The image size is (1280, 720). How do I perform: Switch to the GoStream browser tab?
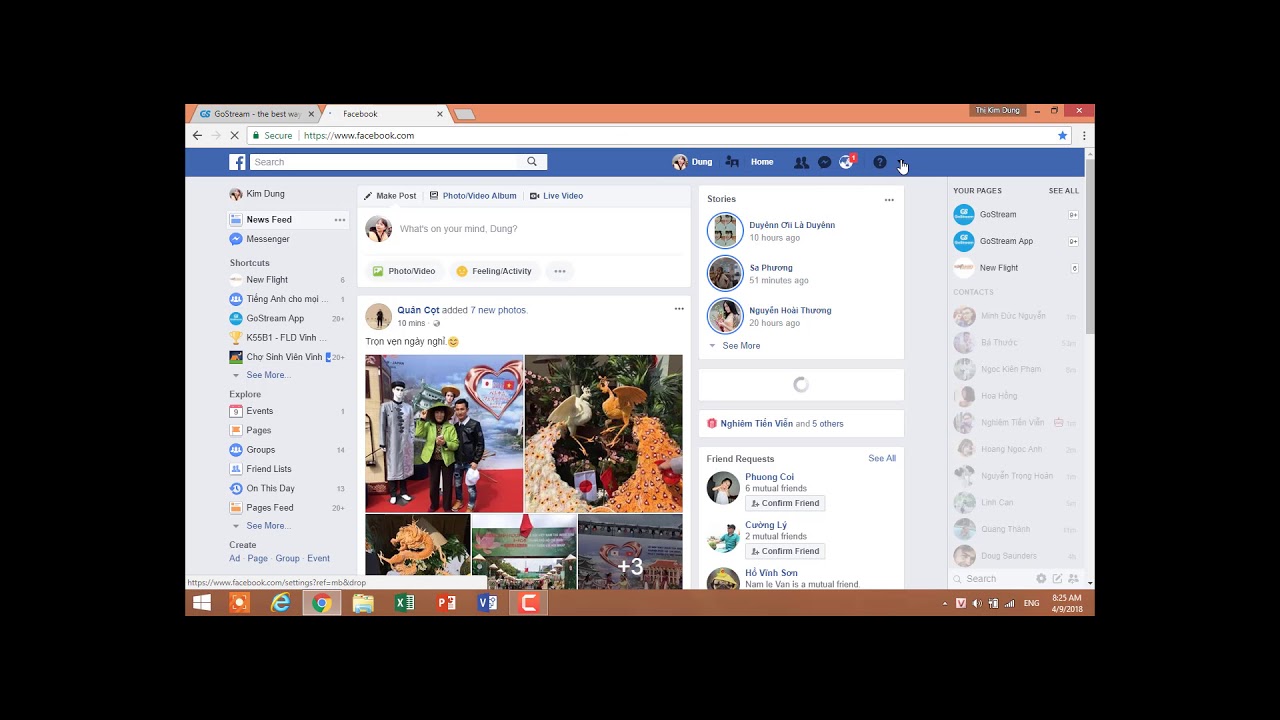pyautogui.click(x=256, y=114)
